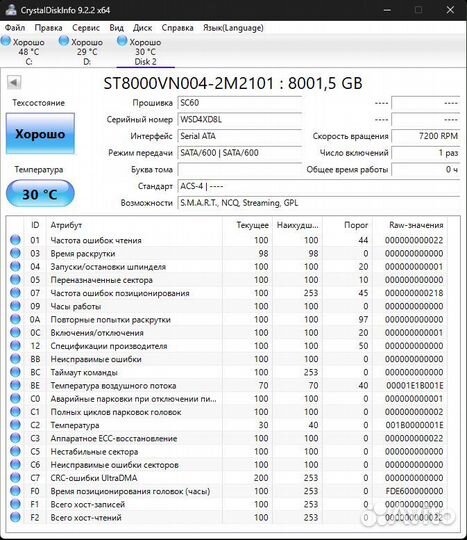467x540 pixels.
Task: Open the Файл menu
Action: [x=15, y=28]
